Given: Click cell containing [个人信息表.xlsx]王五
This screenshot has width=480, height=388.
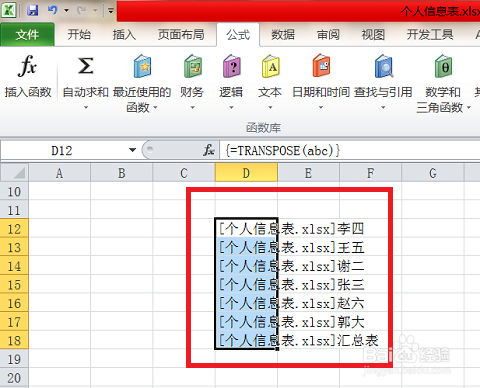Looking at the screenshot, I should tap(246, 247).
